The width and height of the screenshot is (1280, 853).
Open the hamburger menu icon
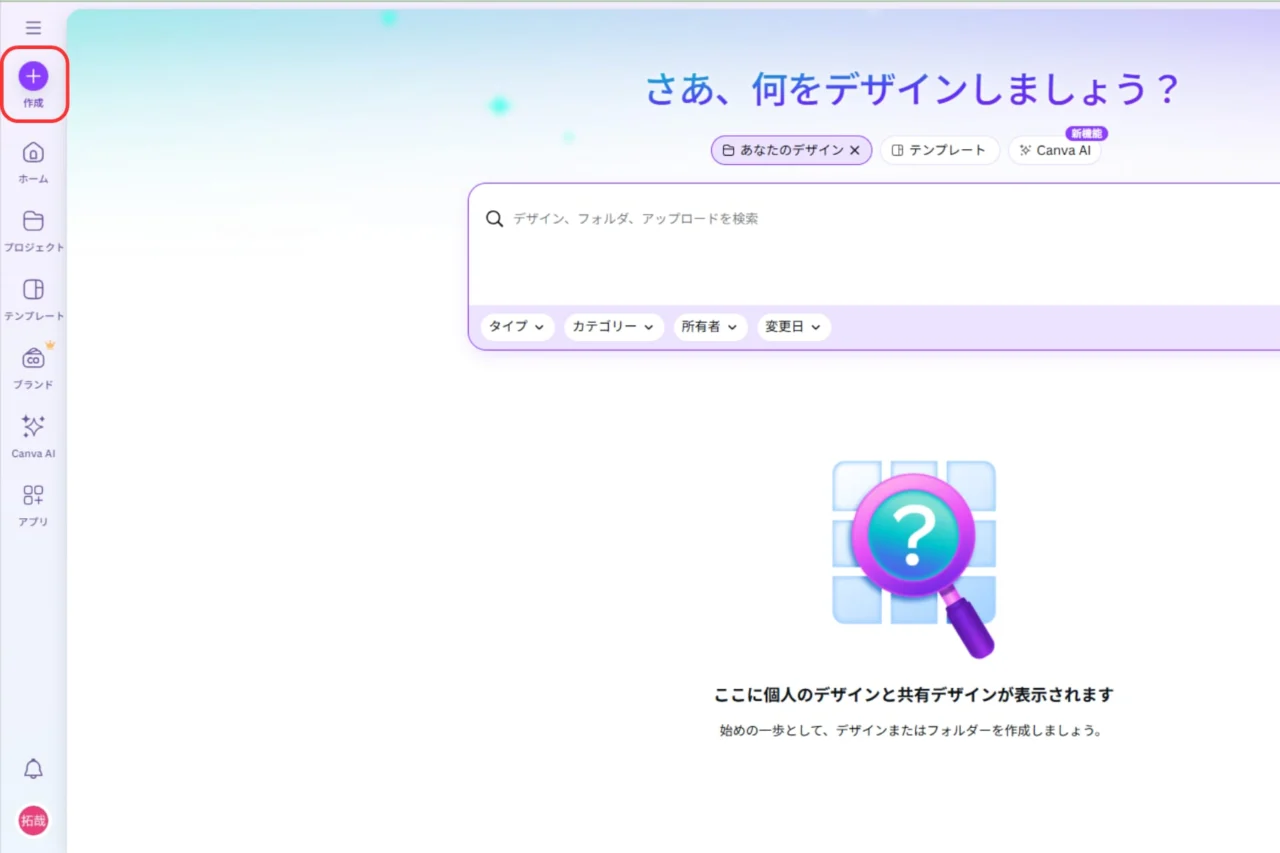(x=33, y=28)
